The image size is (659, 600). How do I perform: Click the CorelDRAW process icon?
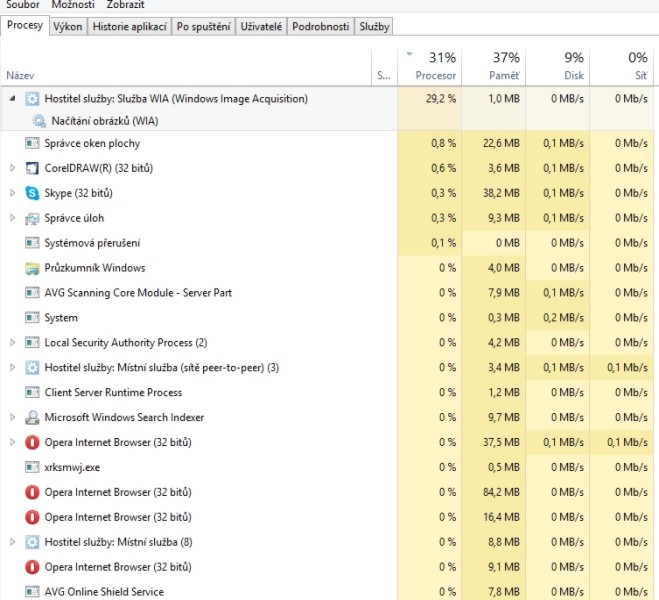click(x=32, y=168)
